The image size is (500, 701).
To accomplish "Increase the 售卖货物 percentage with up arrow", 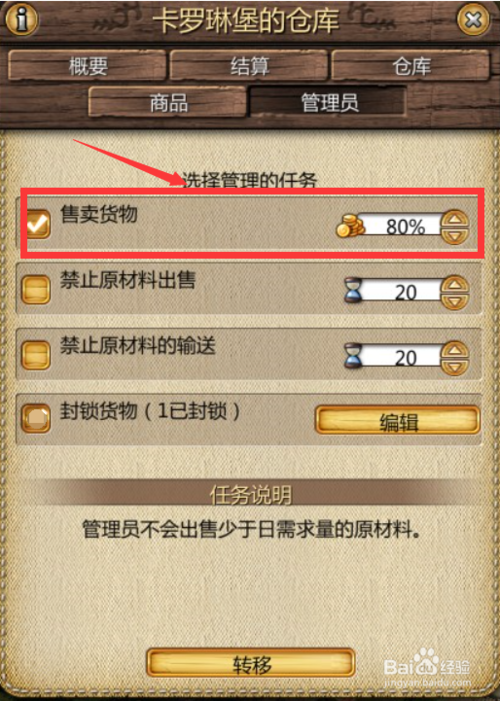I will (454, 220).
